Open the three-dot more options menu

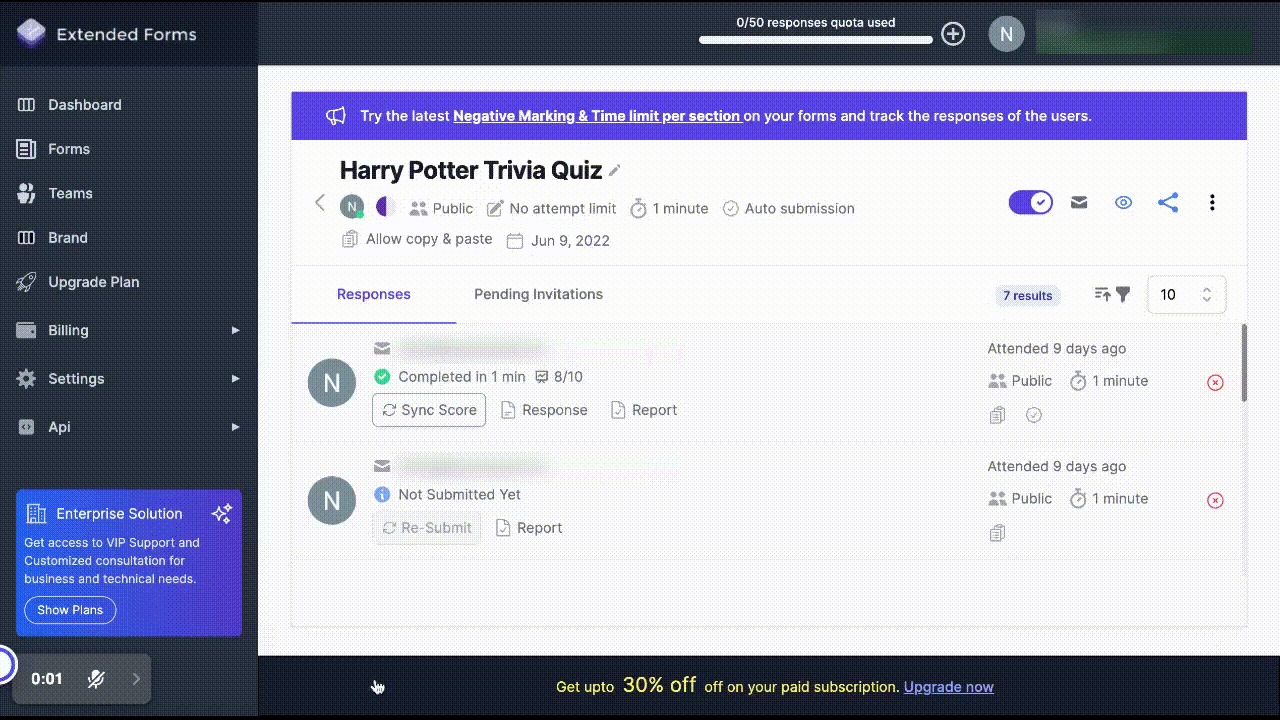[1212, 203]
